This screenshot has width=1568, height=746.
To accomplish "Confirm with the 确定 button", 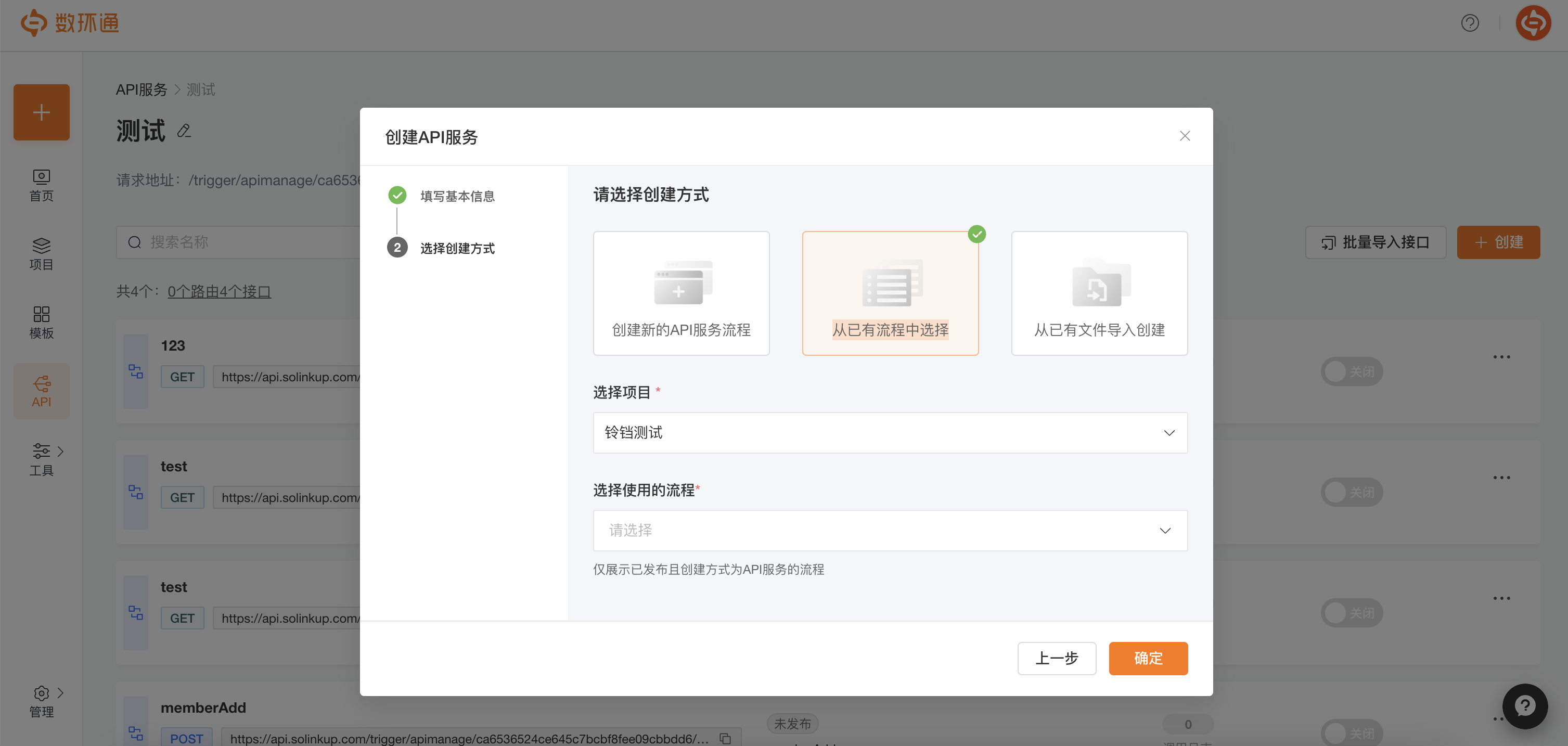I will 1148,659.
